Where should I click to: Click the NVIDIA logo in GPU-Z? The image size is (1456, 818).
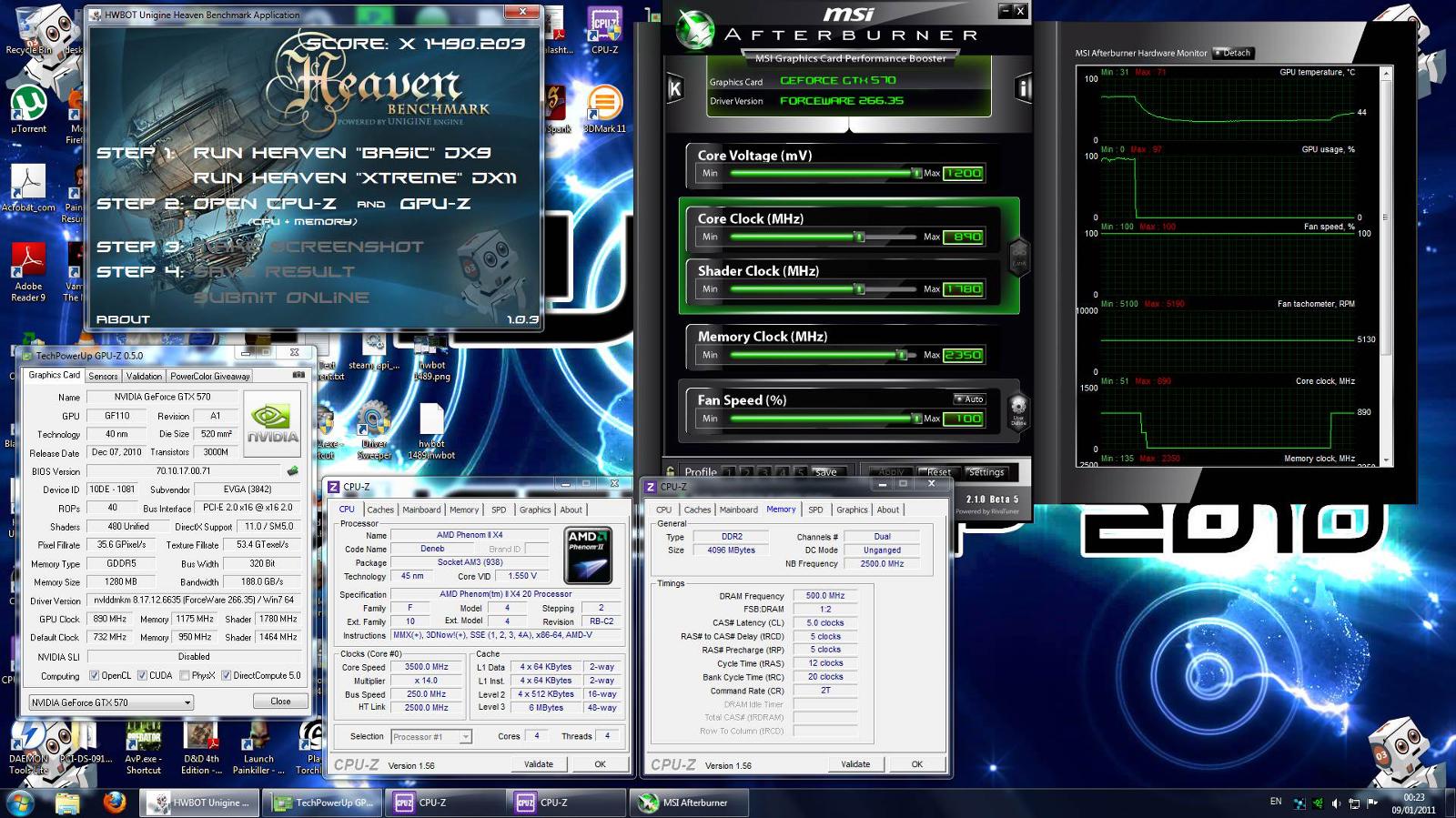(x=272, y=424)
